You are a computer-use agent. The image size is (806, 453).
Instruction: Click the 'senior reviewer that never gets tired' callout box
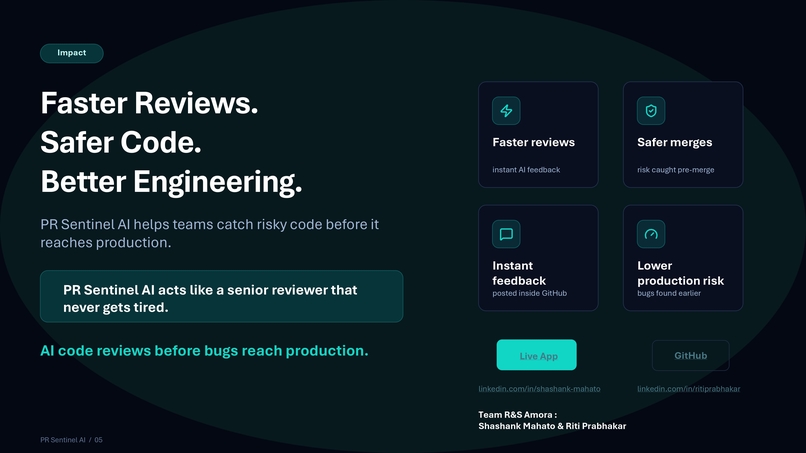click(222, 297)
